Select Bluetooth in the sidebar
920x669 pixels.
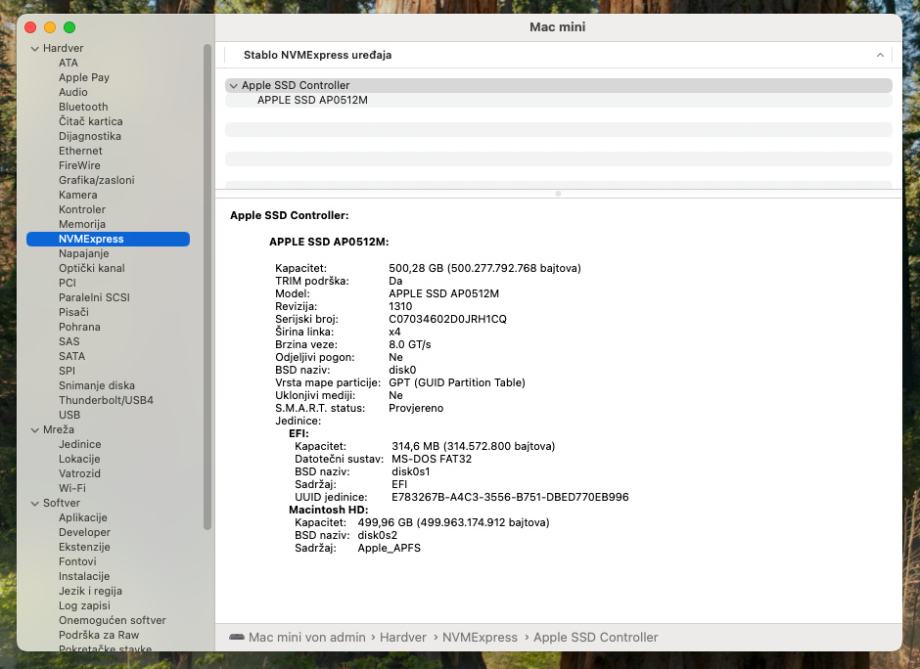point(83,107)
